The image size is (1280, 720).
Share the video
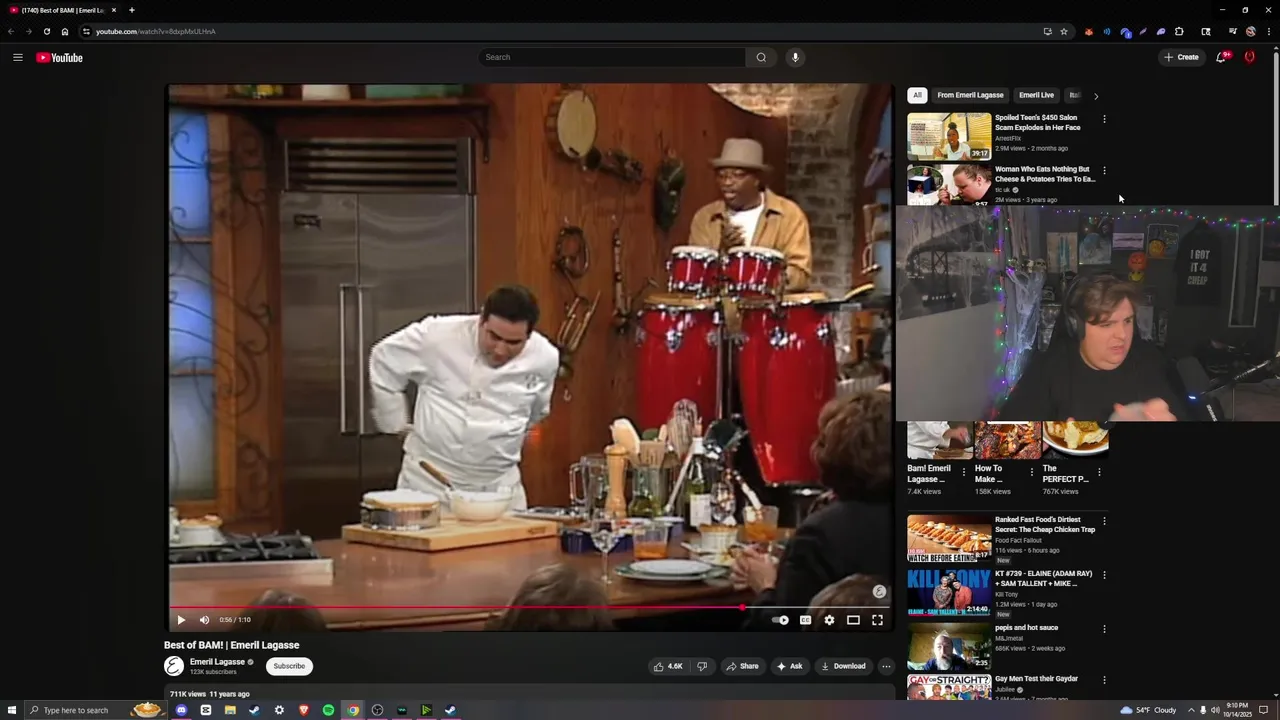[x=742, y=666]
